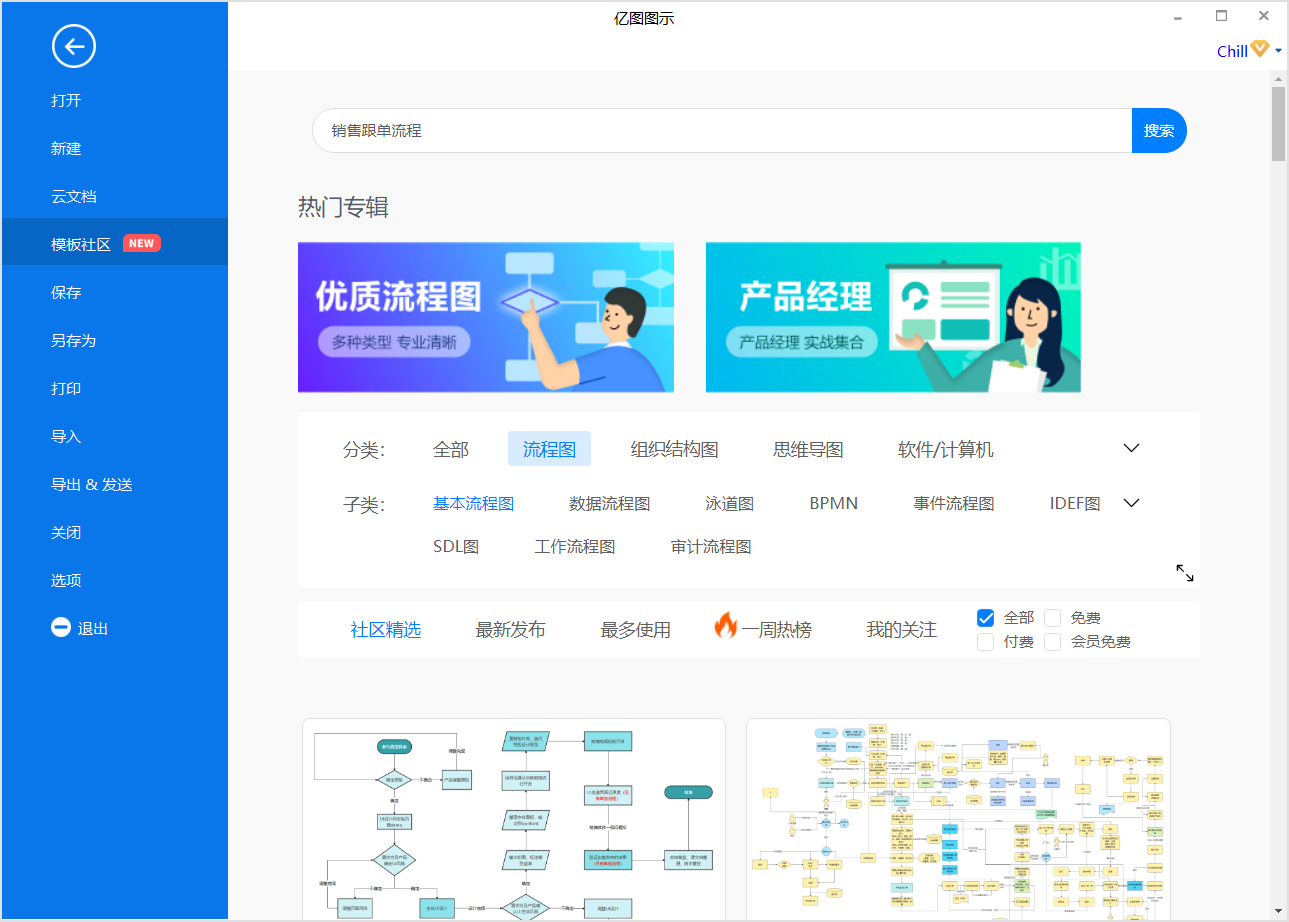Choose the 数据流程图 subcategory
This screenshot has height=922, width=1289.
(x=609, y=503)
